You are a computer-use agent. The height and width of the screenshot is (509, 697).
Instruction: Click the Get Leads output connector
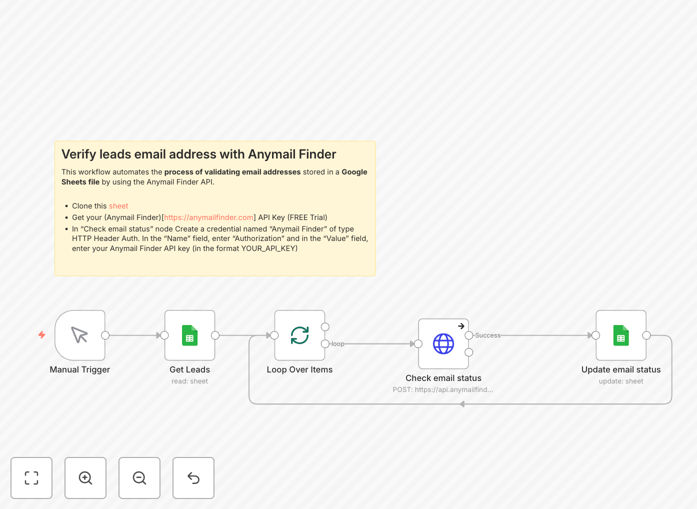pos(215,335)
